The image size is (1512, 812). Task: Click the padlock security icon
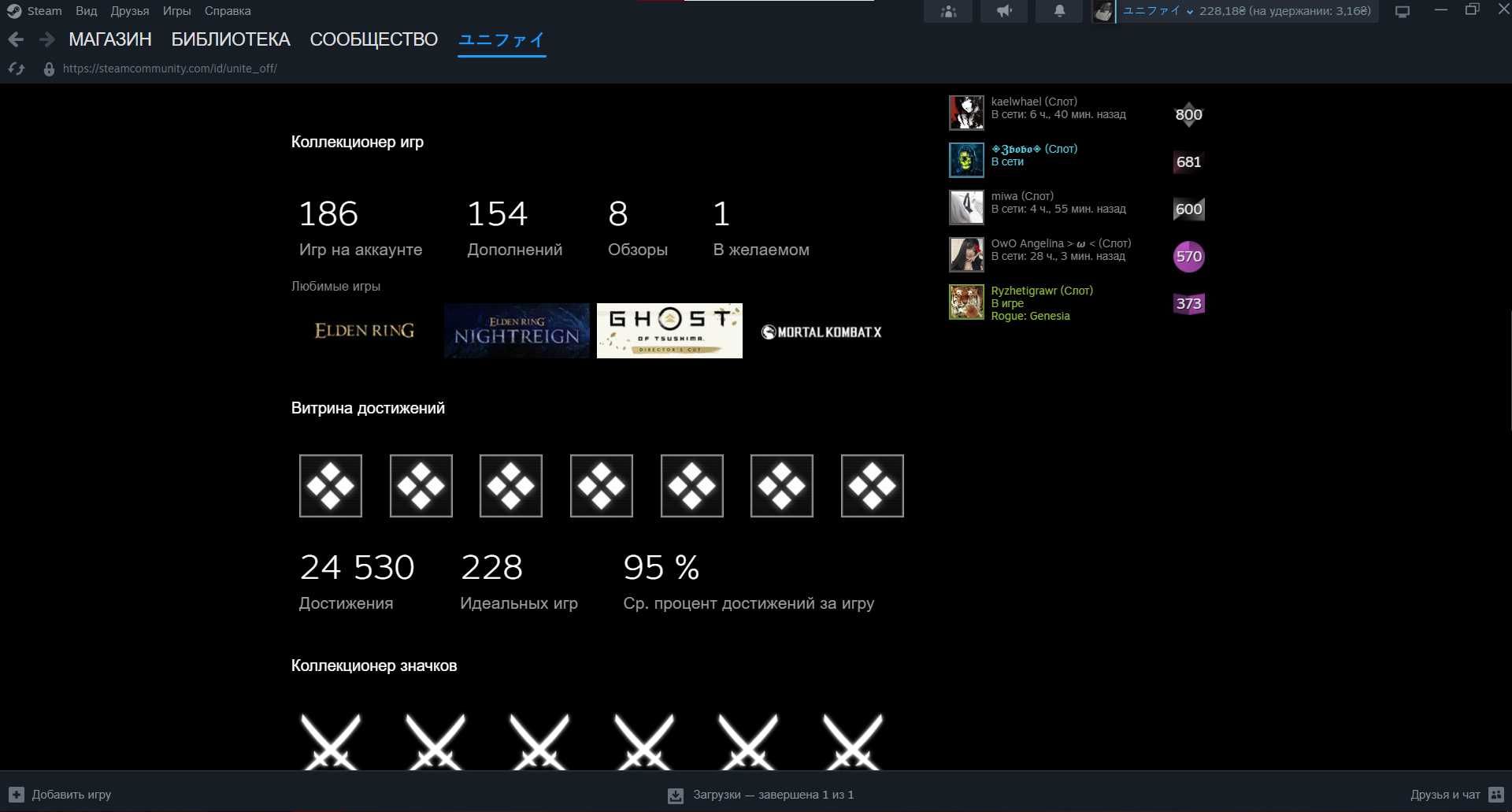click(49, 69)
